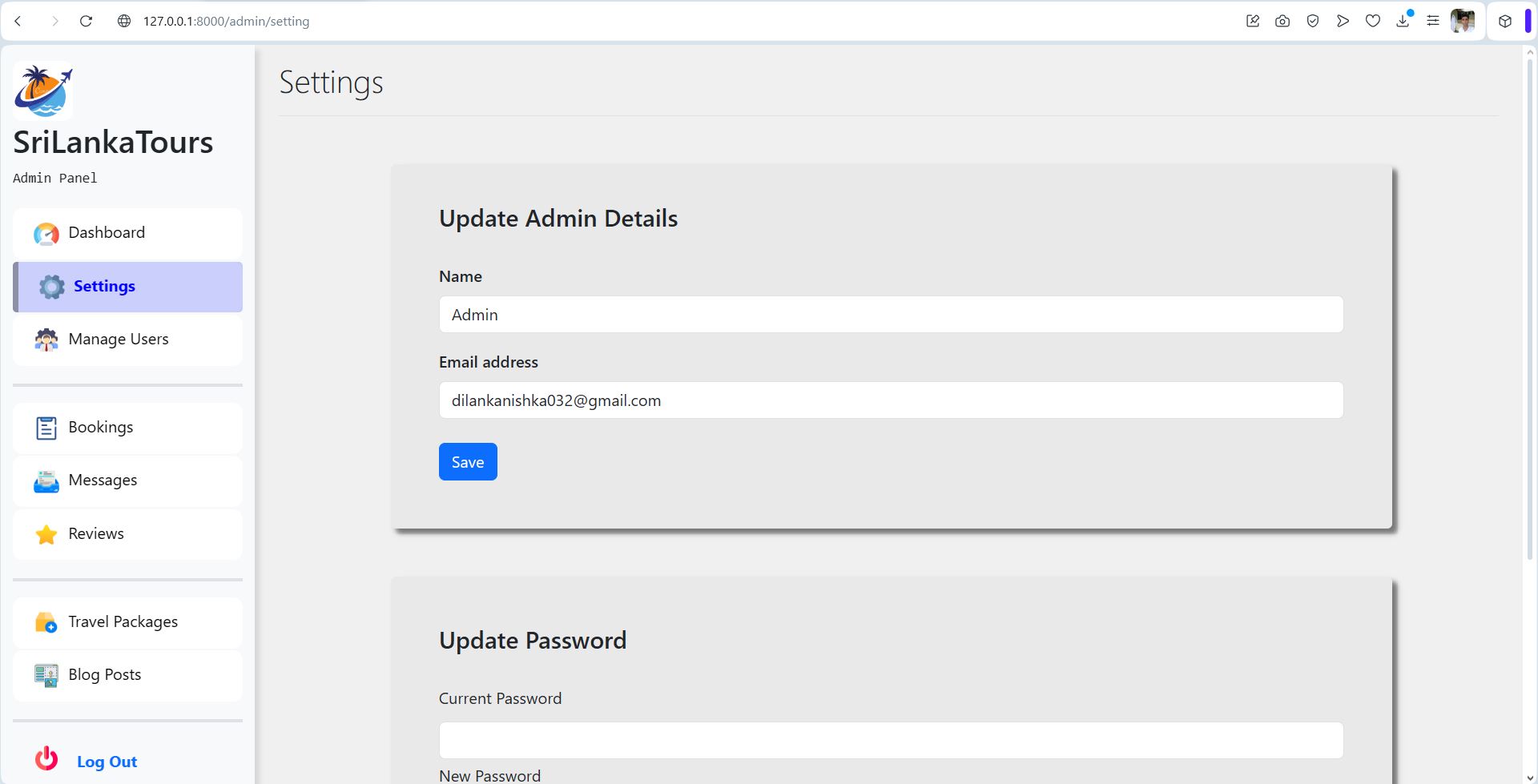Click the Reviews star icon
Screen dimensions: 1538x784
click(x=46, y=534)
